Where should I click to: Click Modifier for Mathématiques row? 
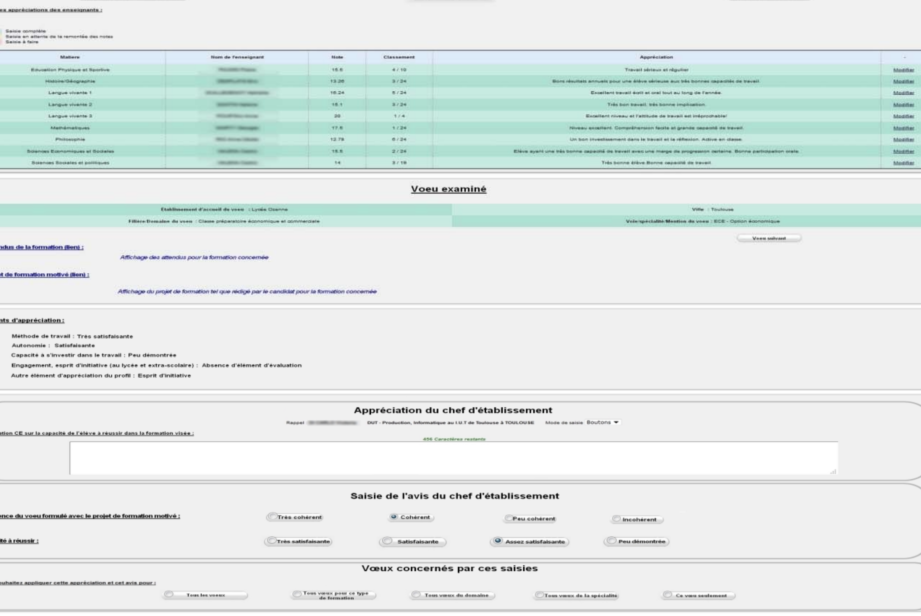click(x=902, y=128)
